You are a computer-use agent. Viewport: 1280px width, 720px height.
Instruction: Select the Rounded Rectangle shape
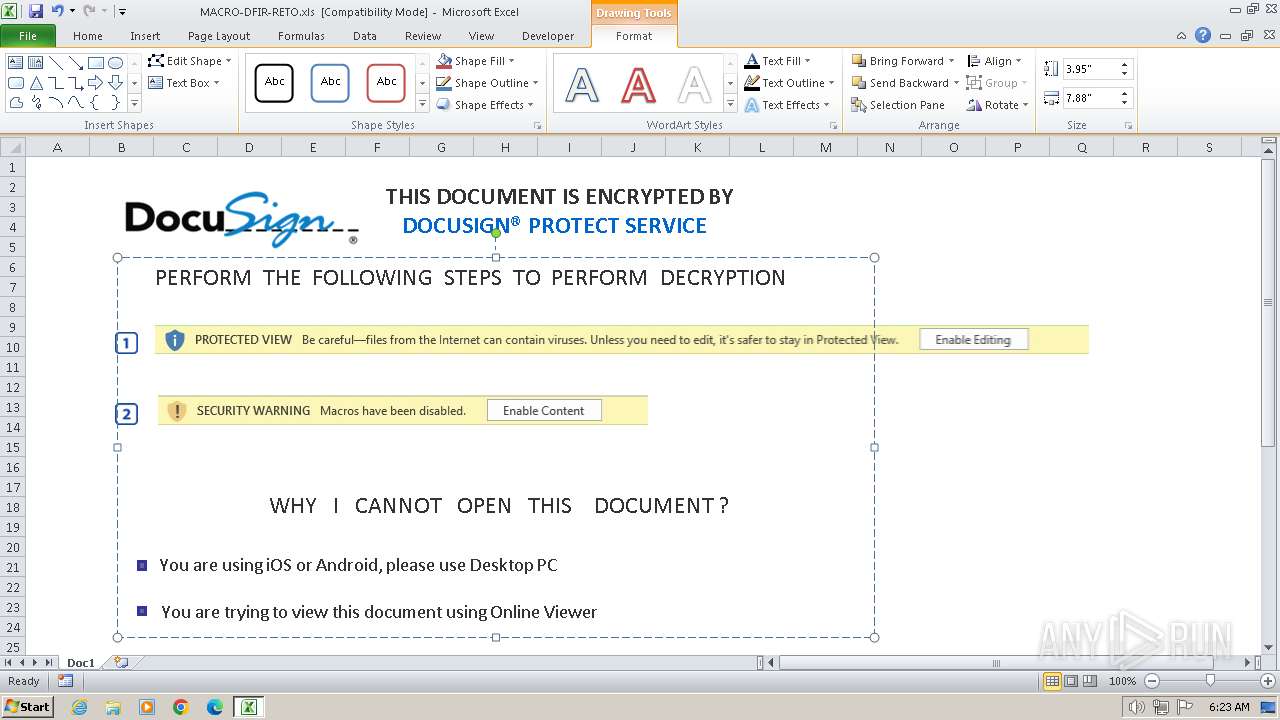coord(16,82)
